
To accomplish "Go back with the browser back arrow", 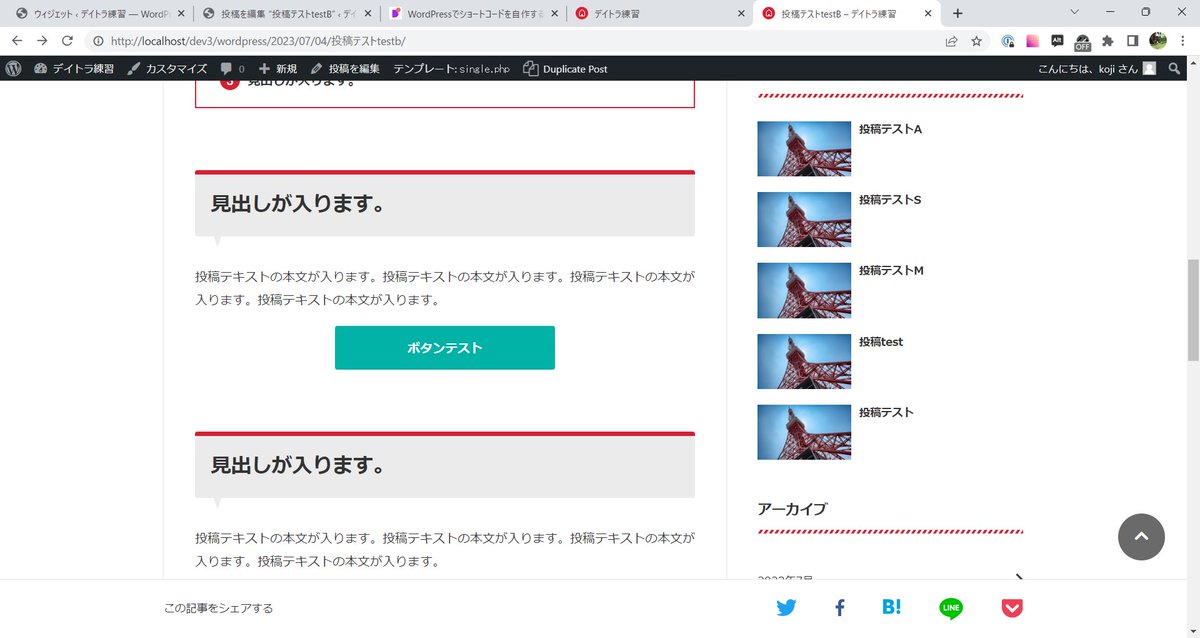I will (16, 41).
